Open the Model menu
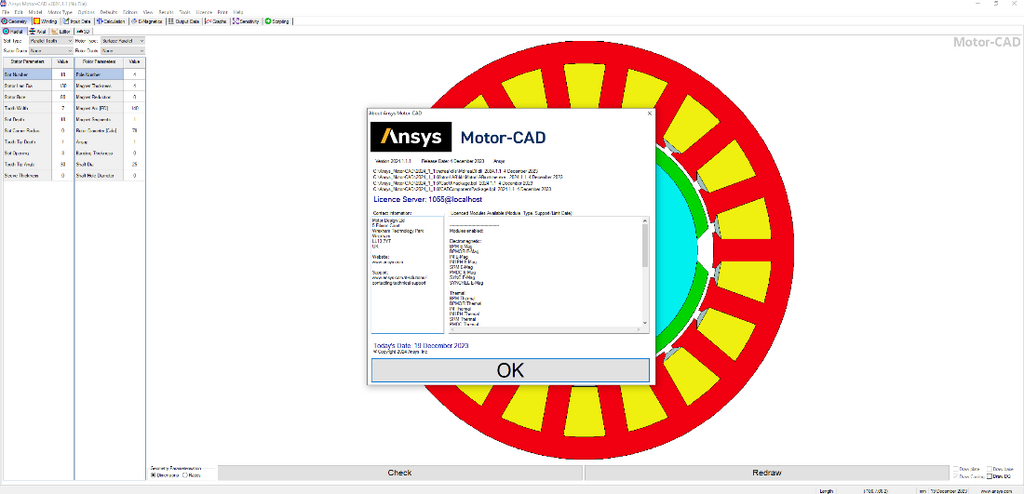Viewport: 1024px width, 494px height. tap(35, 12)
